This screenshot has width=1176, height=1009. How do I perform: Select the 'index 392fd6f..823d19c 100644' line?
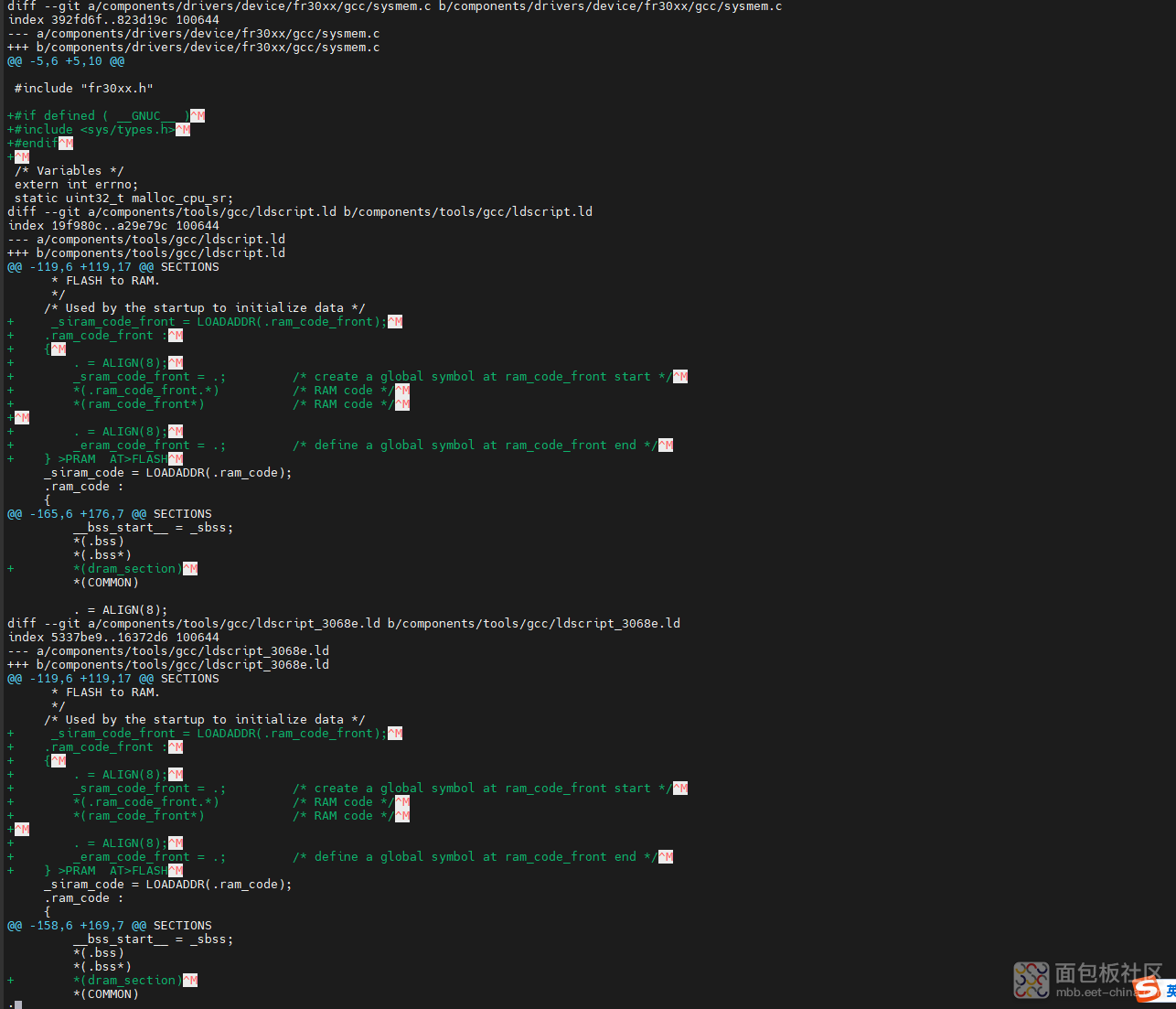[113, 19]
